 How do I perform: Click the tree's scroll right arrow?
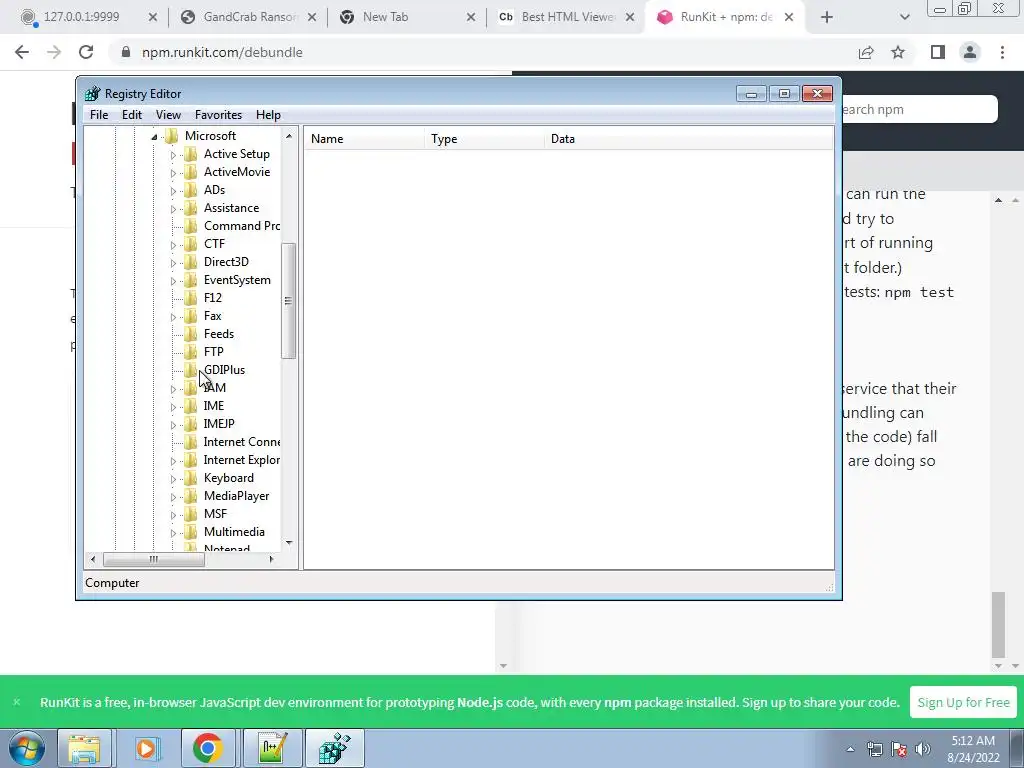click(272, 559)
